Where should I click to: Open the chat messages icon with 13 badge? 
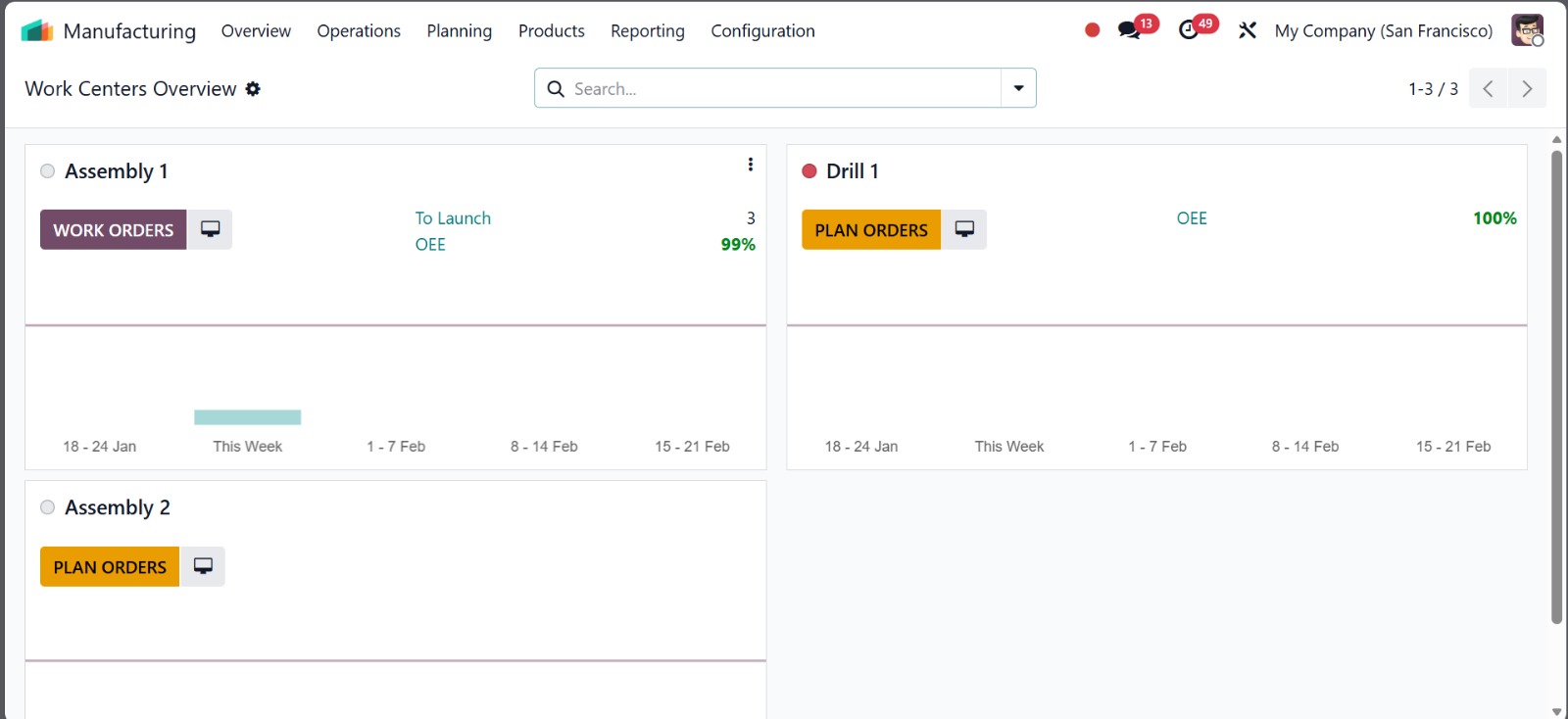click(1130, 30)
